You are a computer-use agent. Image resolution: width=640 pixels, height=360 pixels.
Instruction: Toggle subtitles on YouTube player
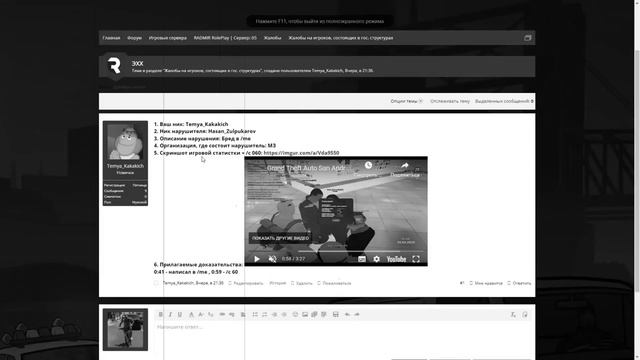tap(362, 259)
